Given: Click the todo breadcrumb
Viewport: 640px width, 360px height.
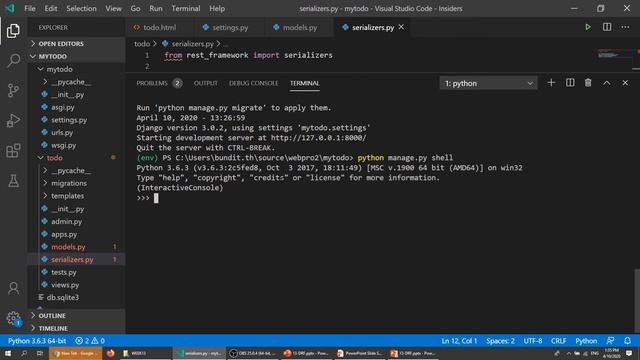Looking at the screenshot, I should pyautogui.click(x=142, y=44).
